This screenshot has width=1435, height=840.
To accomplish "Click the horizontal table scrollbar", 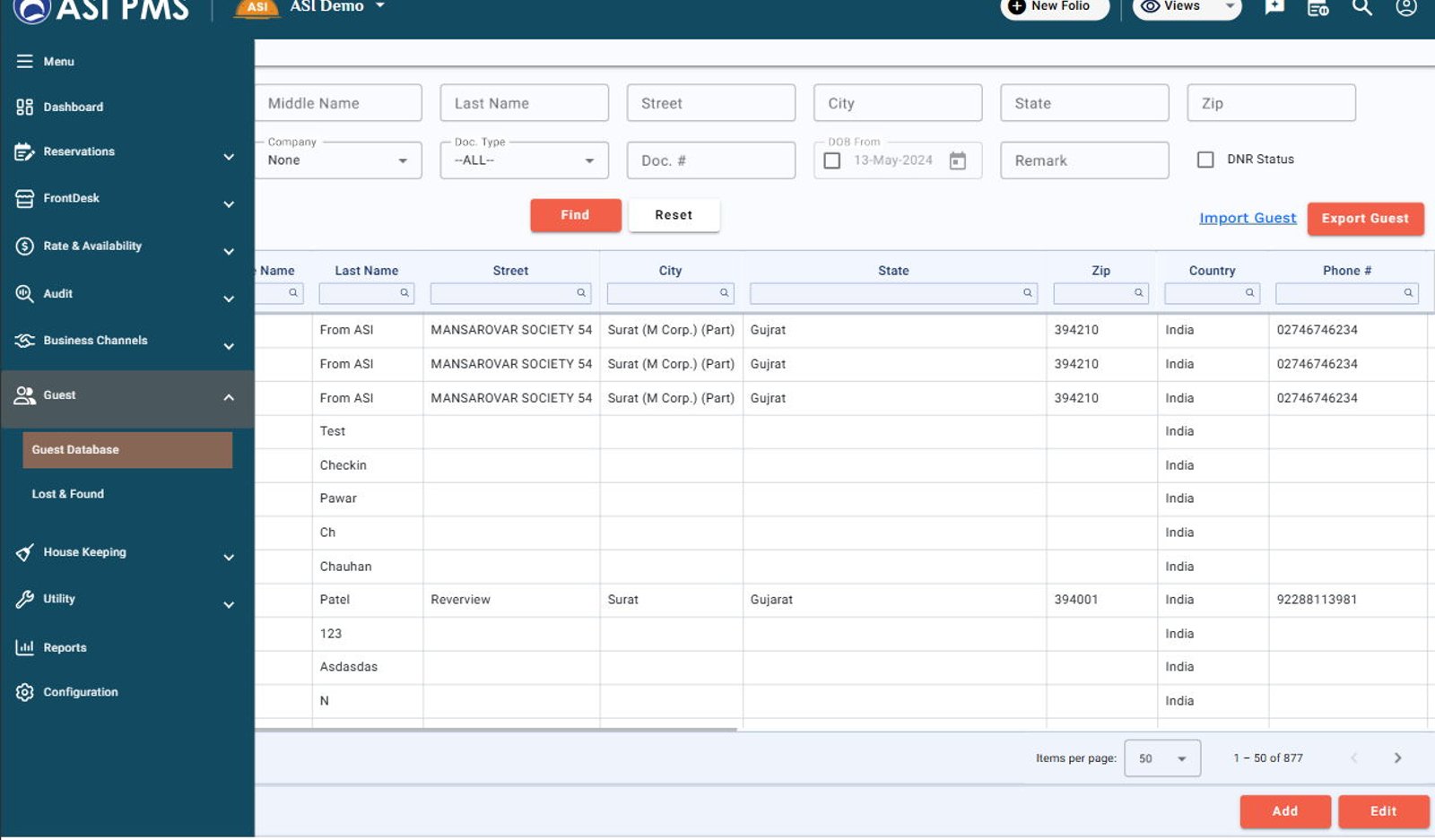I will [x=496, y=730].
